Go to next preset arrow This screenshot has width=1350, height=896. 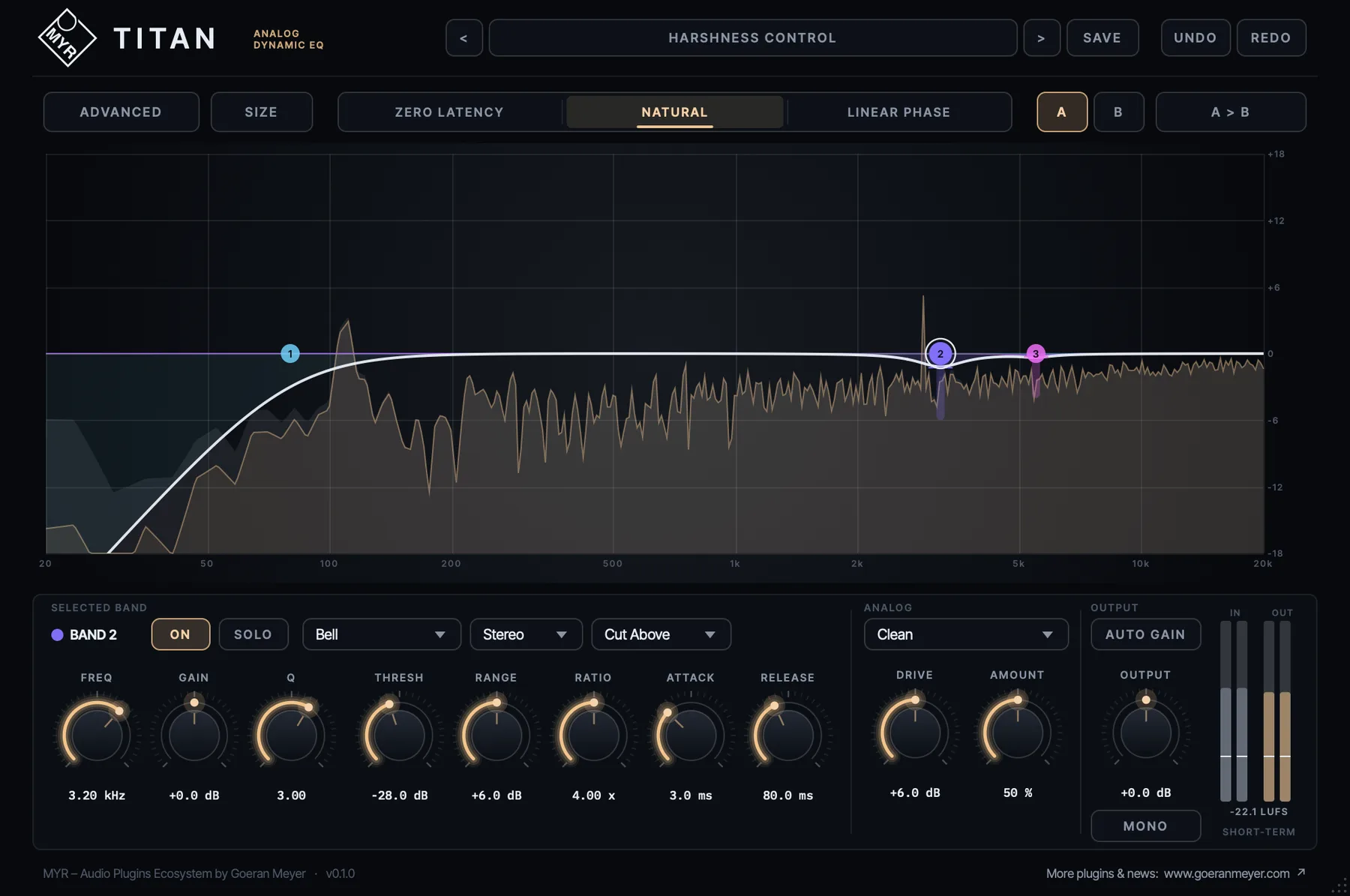pyautogui.click(x=1042, y=37)
